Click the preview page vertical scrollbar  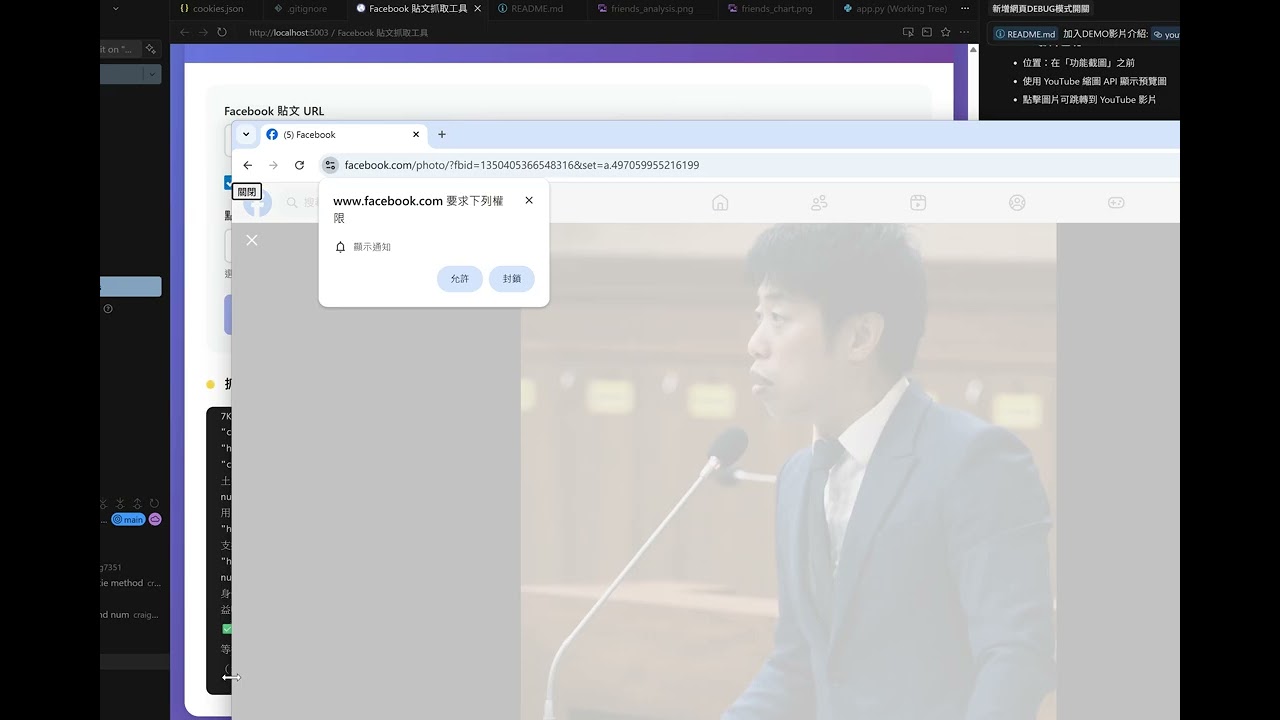973,380
